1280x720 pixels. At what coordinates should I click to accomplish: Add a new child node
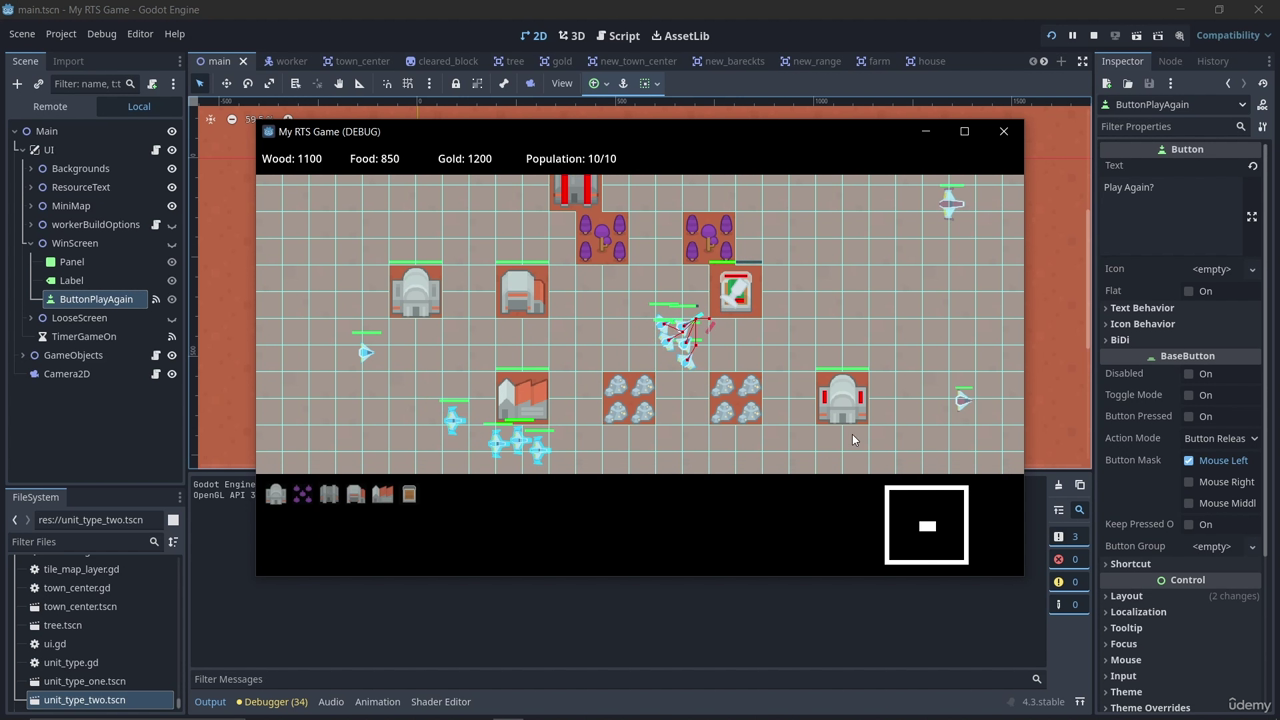click(17, 84)
